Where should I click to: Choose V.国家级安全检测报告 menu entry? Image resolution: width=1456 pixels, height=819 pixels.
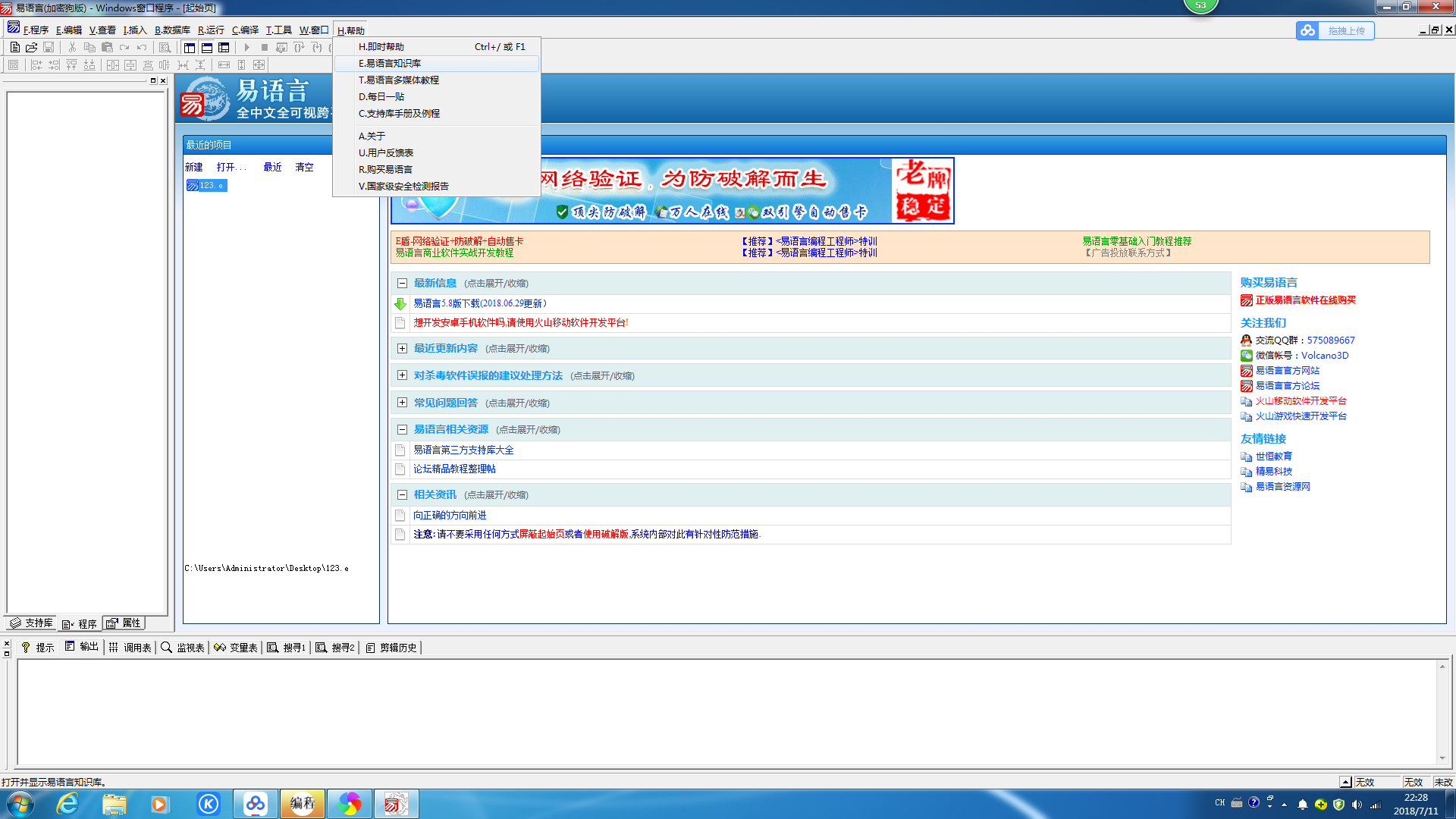coord(437,187)
